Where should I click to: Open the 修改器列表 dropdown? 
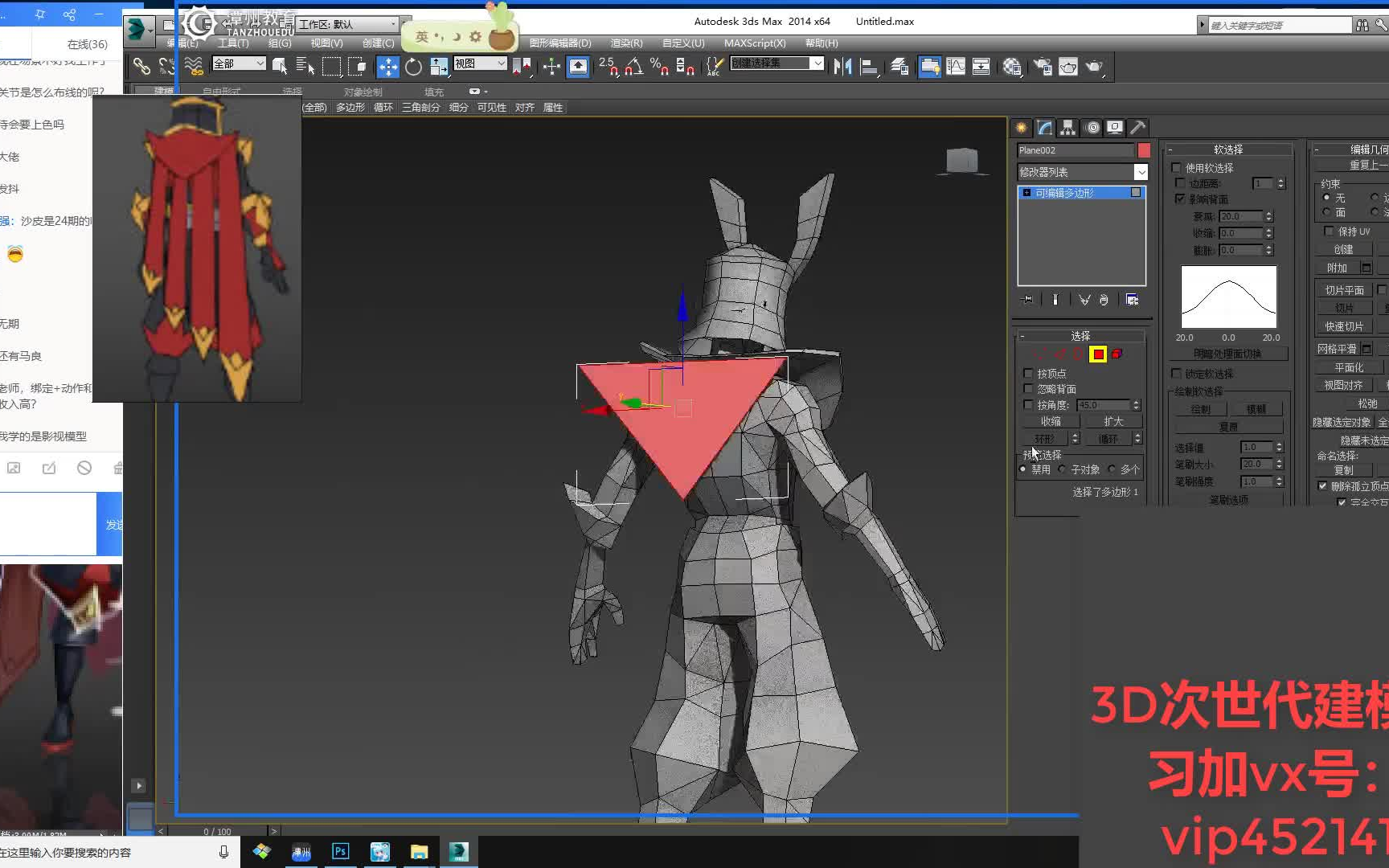(1140, 172)
